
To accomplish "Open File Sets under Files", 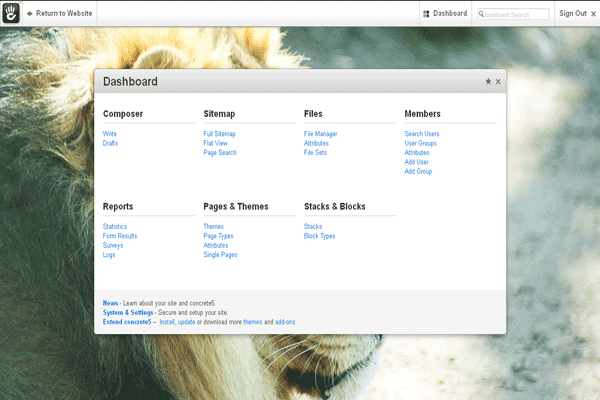I will (315, 153).
